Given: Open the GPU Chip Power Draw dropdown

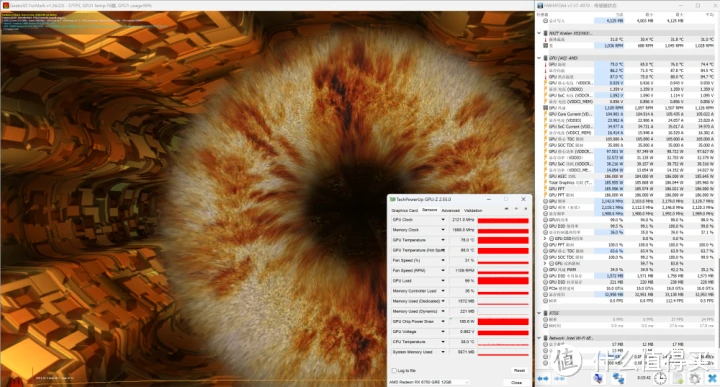Looking at the screenshot, I should click(x=443, y=321).
